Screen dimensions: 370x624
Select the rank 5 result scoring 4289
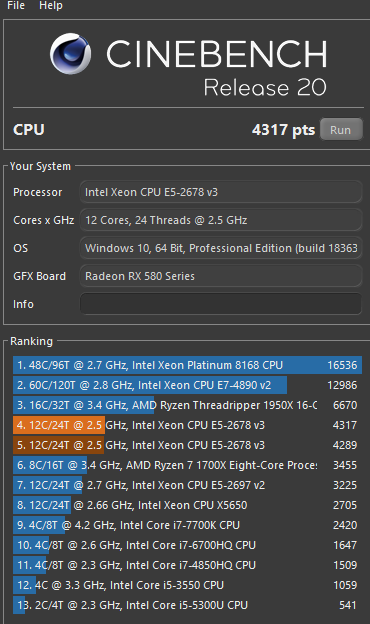[x=187, y=445]
